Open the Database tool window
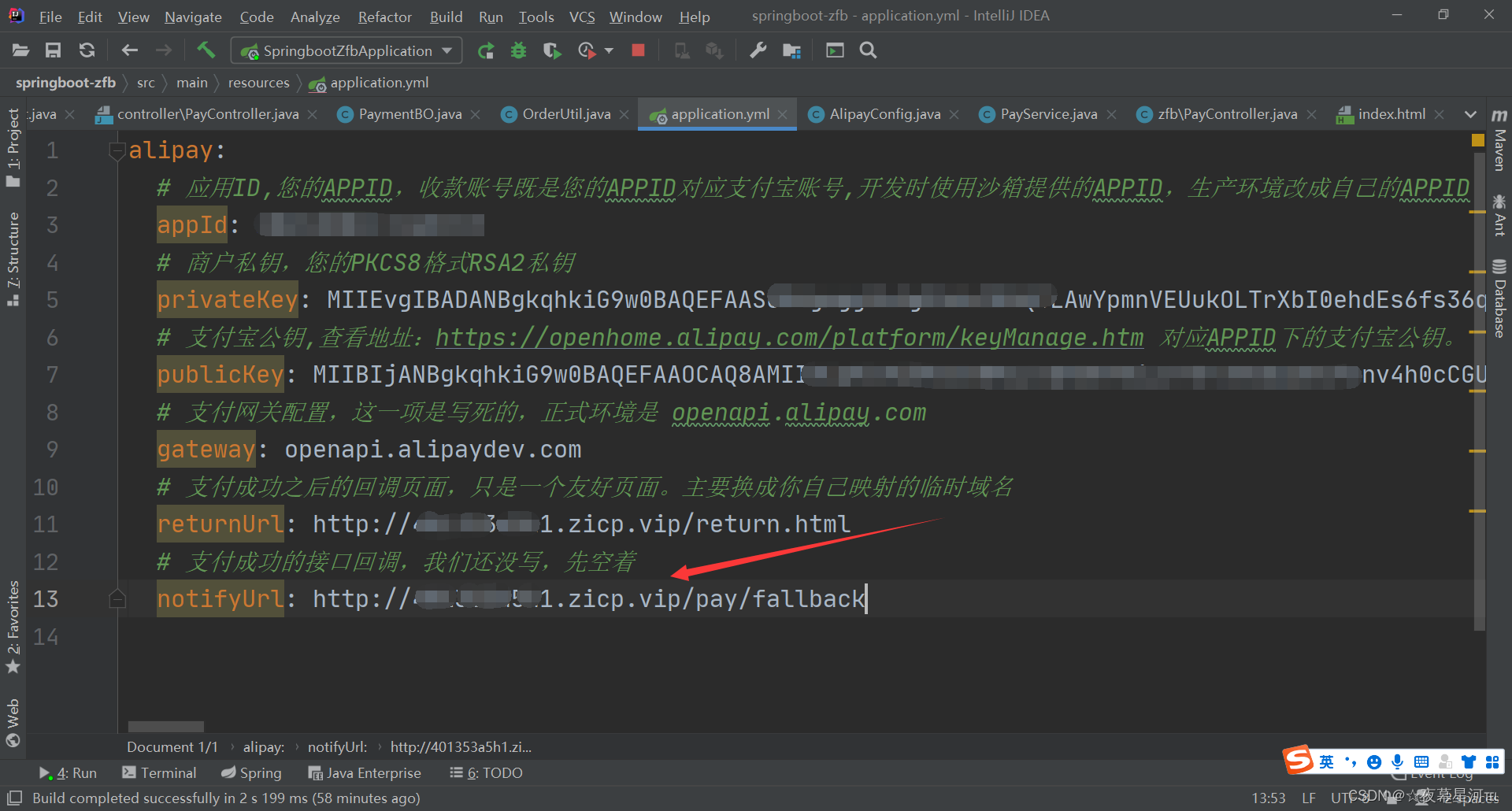 (x=1499, y=298)
